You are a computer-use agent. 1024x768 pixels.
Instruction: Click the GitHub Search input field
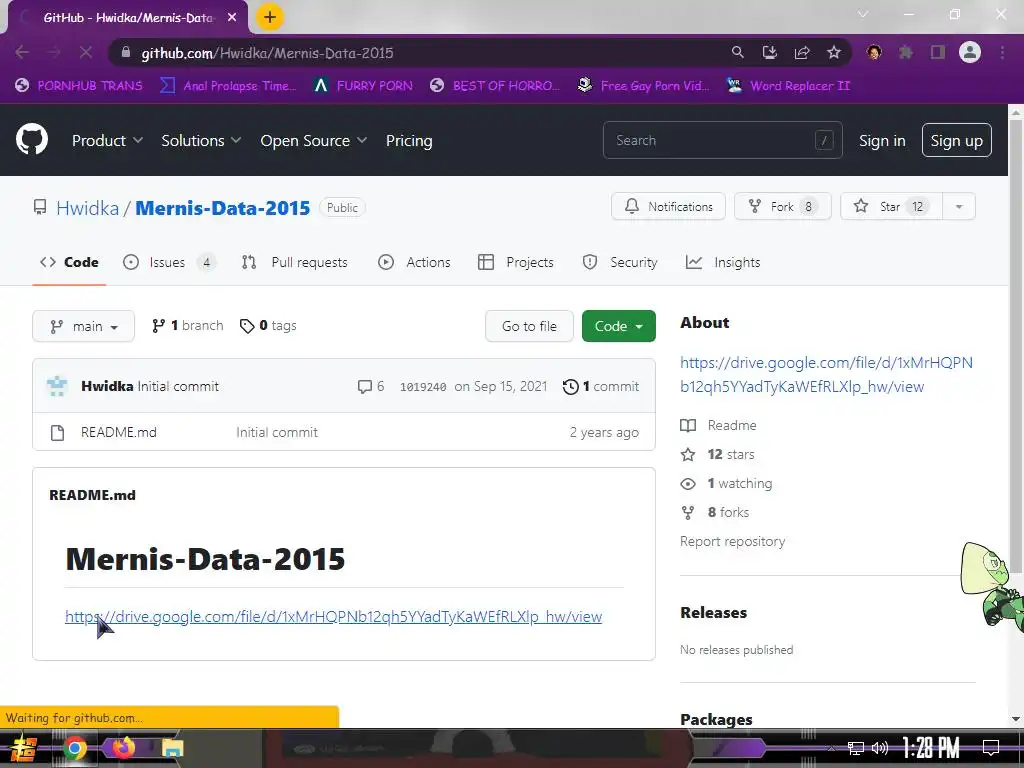(x=722, y=140)
